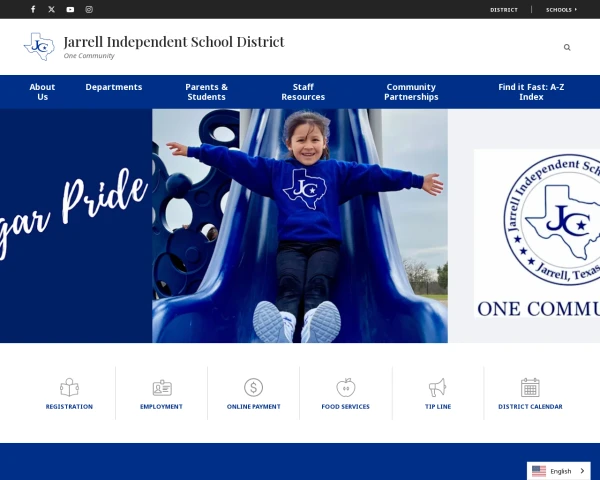Open the YouTube social icon
Screen dimensions: 600x480
point(70,9)
